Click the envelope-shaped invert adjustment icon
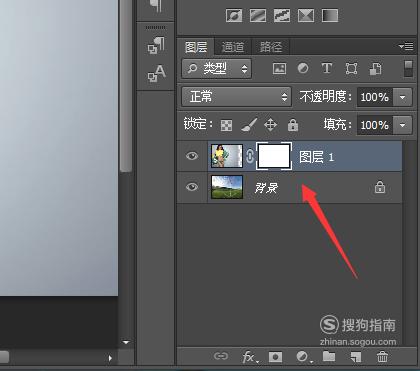 tap(306, 15)
